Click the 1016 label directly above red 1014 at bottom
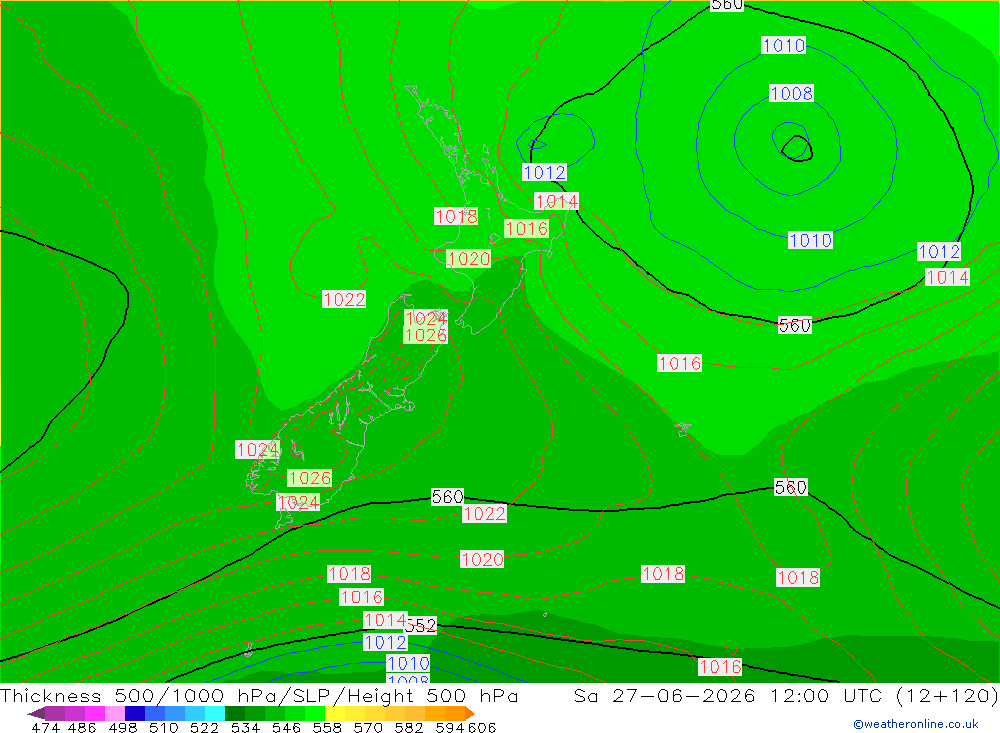 (362, 597)
